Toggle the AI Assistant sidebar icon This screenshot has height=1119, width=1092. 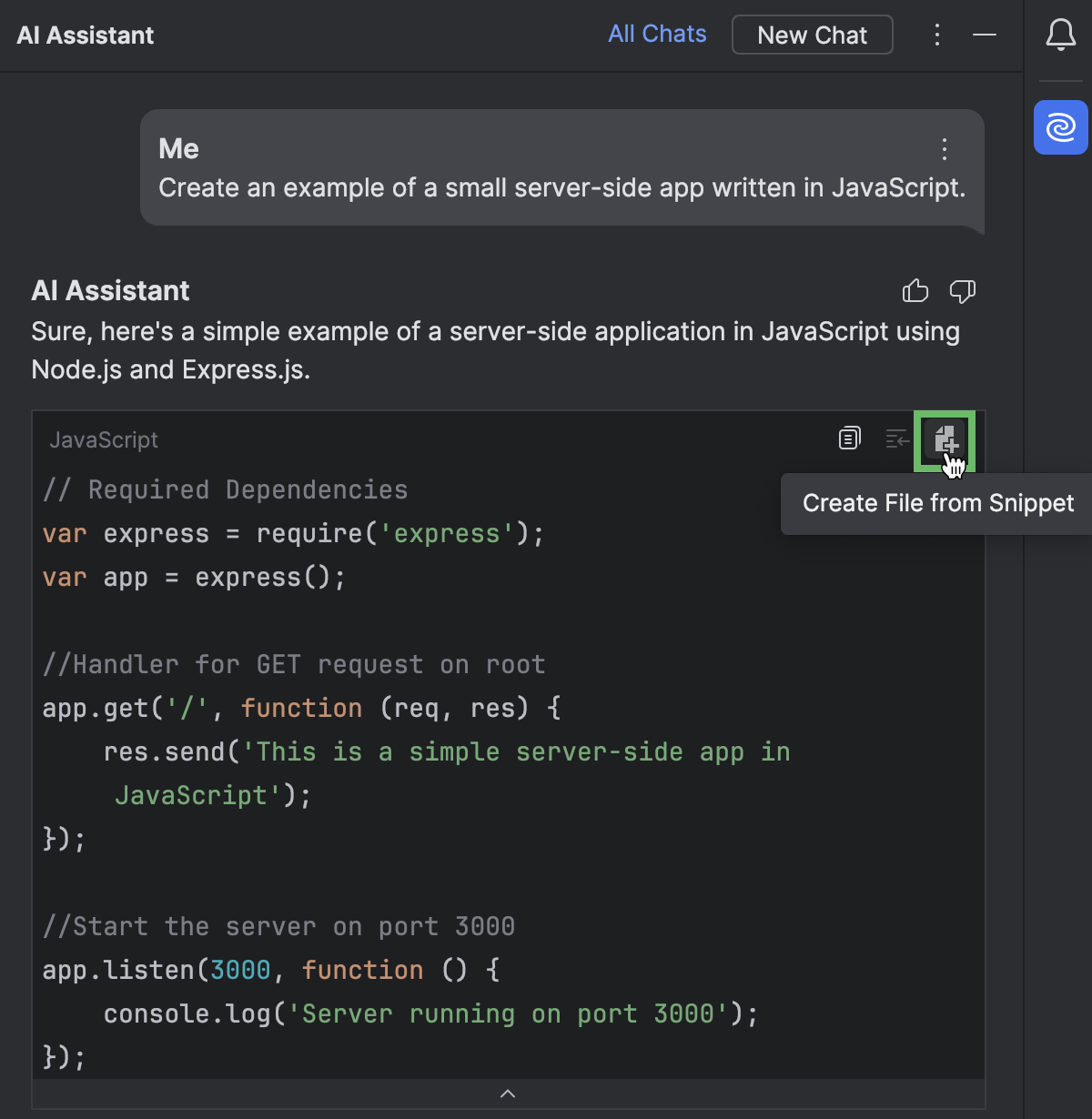[1060, 127]
